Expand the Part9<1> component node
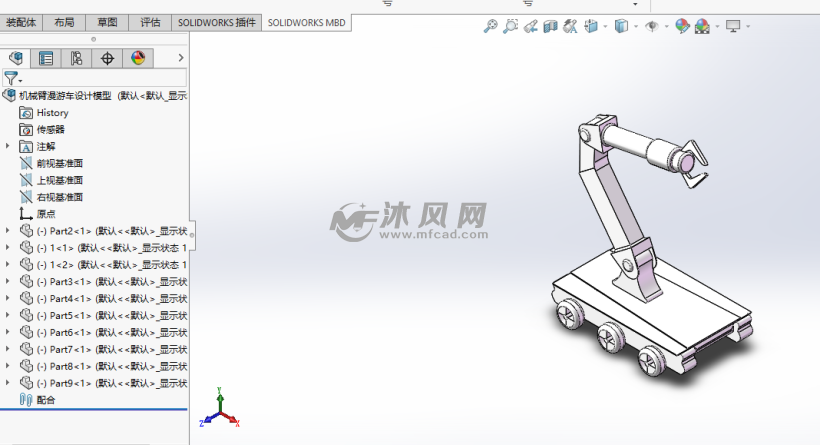820x445 pixels. (8, 383)
